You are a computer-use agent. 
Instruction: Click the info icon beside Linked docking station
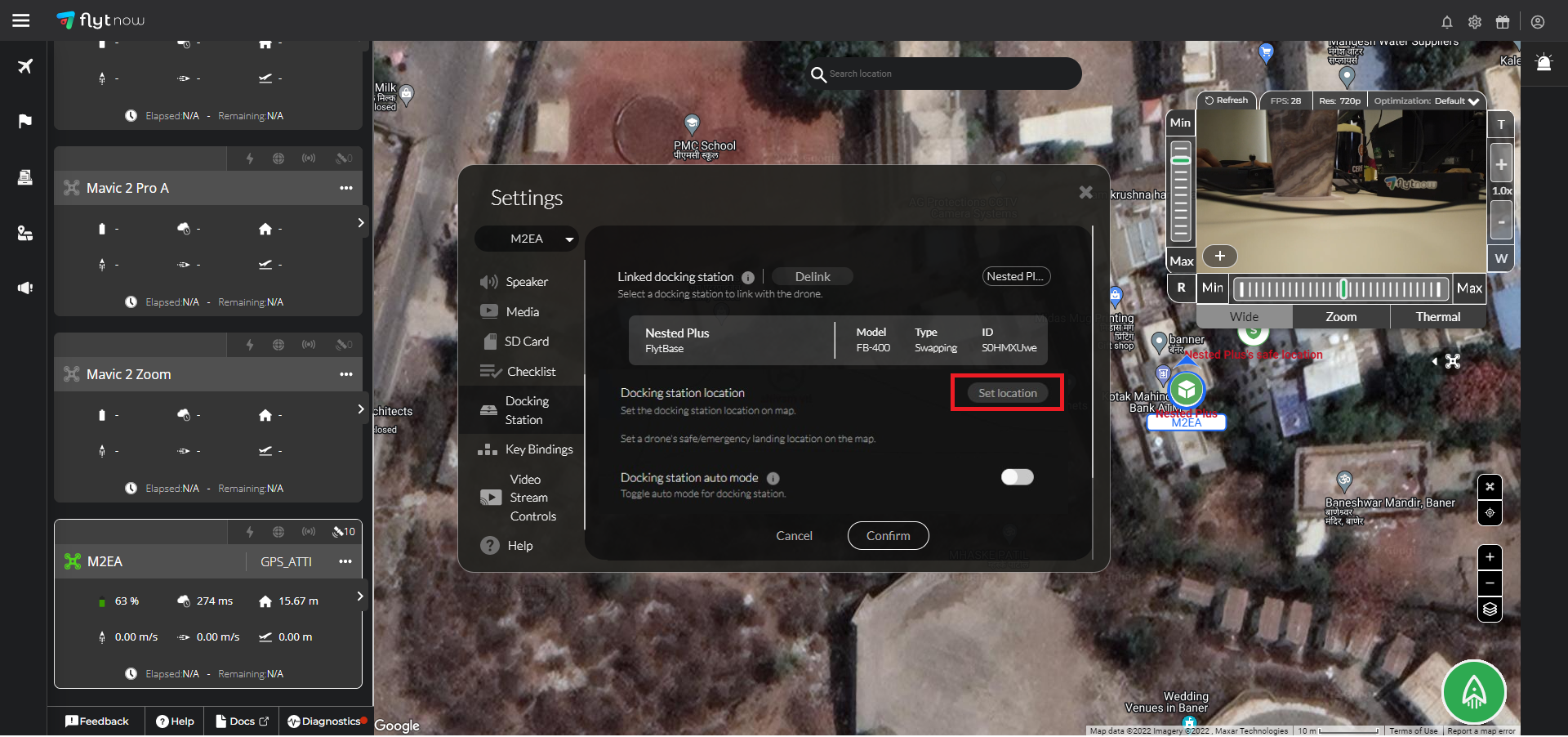pos(748,278)
